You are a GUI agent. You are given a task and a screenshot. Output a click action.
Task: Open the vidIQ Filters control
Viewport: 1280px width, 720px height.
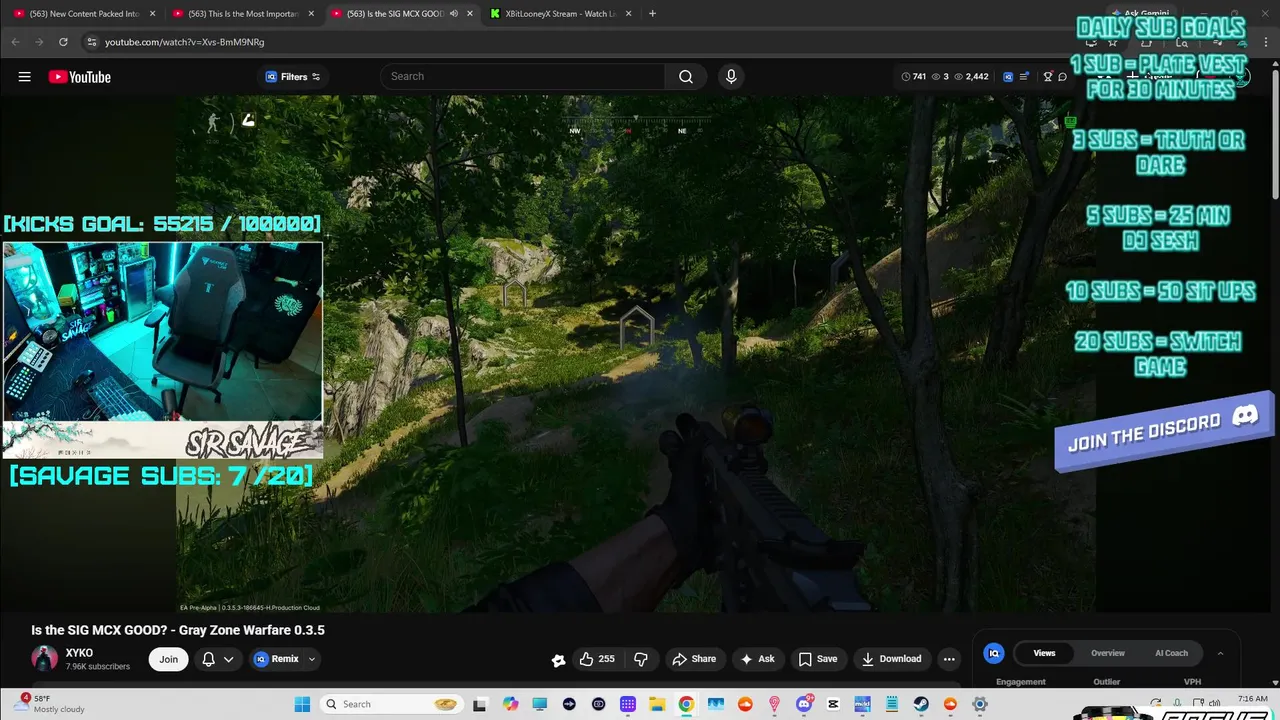(x=293, y=77)
